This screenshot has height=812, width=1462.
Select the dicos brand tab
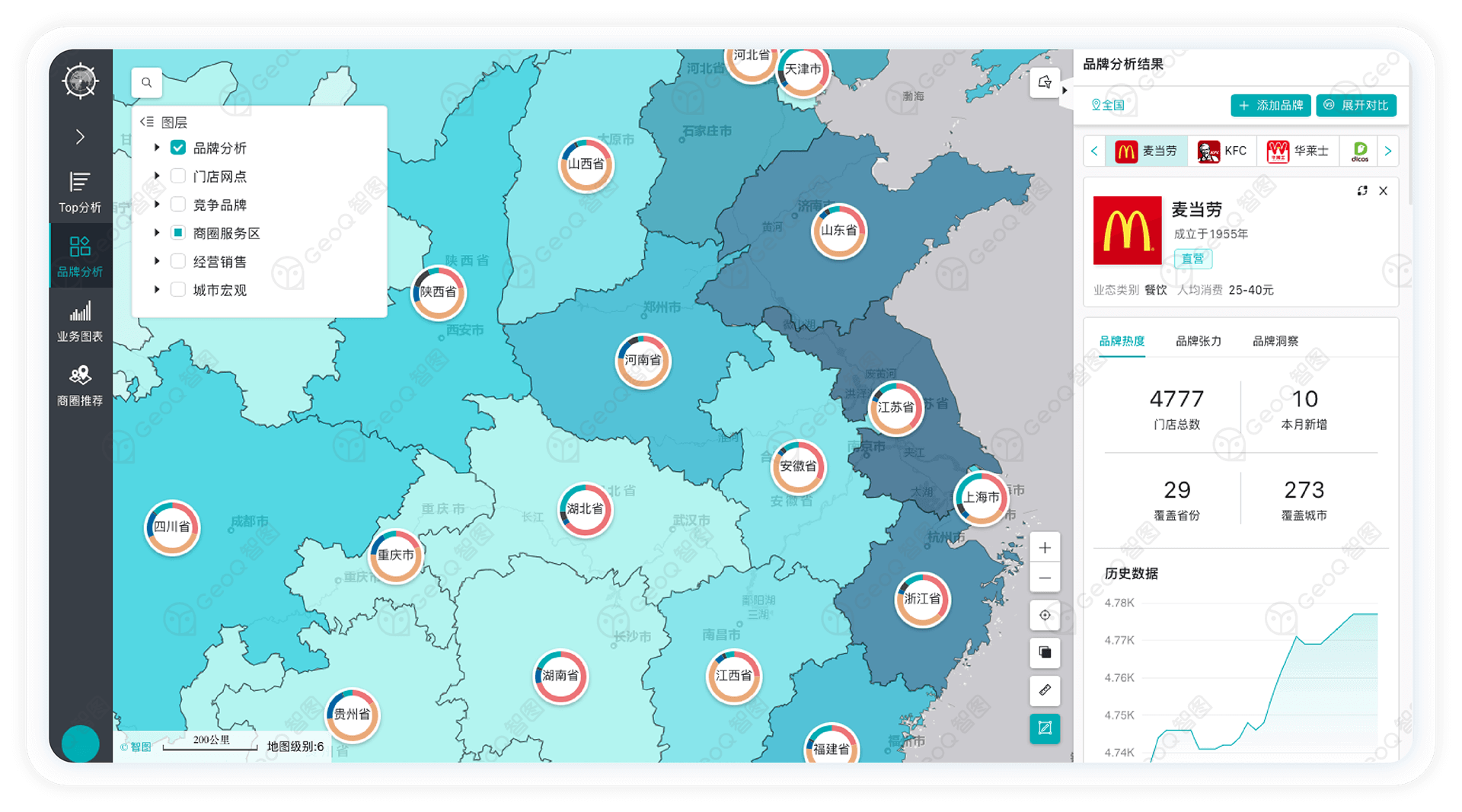point(1360,151)
